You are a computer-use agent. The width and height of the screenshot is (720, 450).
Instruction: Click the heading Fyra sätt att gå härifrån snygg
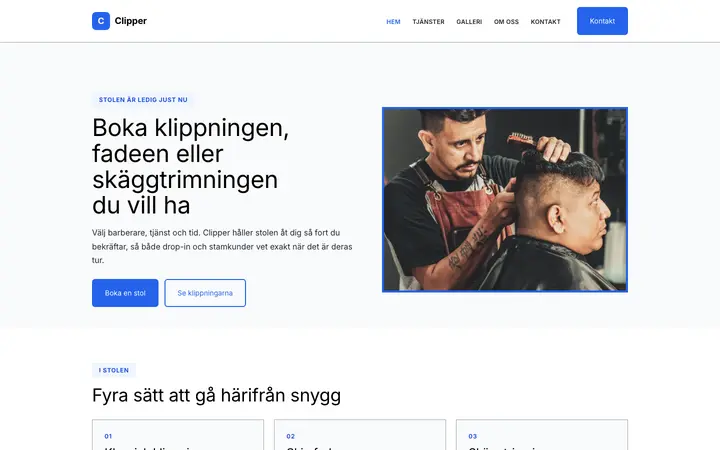pos(216,395)
